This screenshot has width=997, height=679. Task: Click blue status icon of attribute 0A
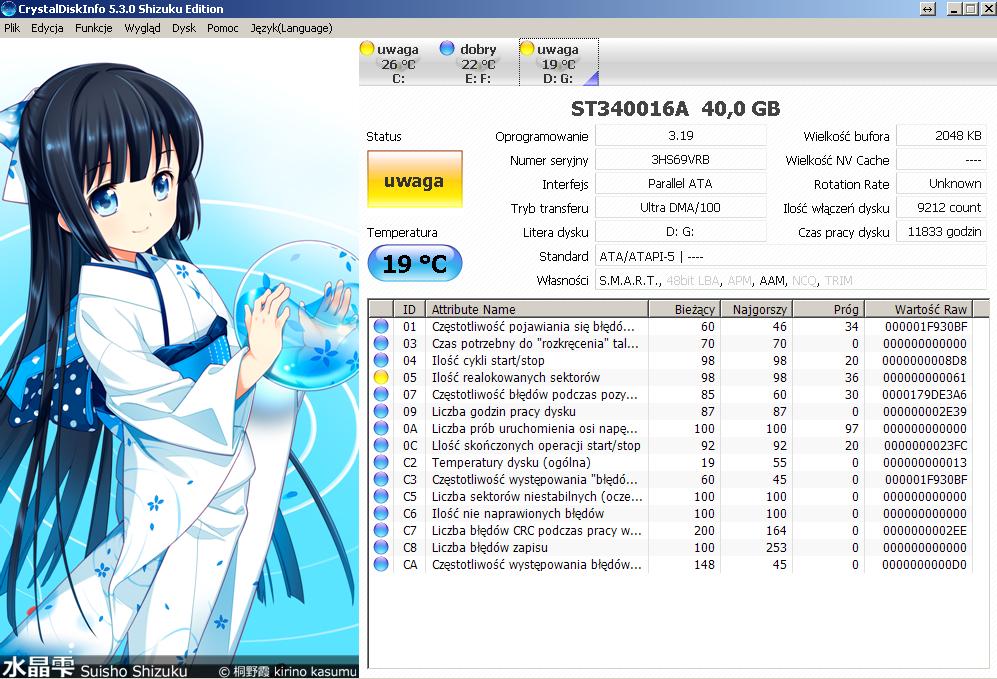[381, 429]
